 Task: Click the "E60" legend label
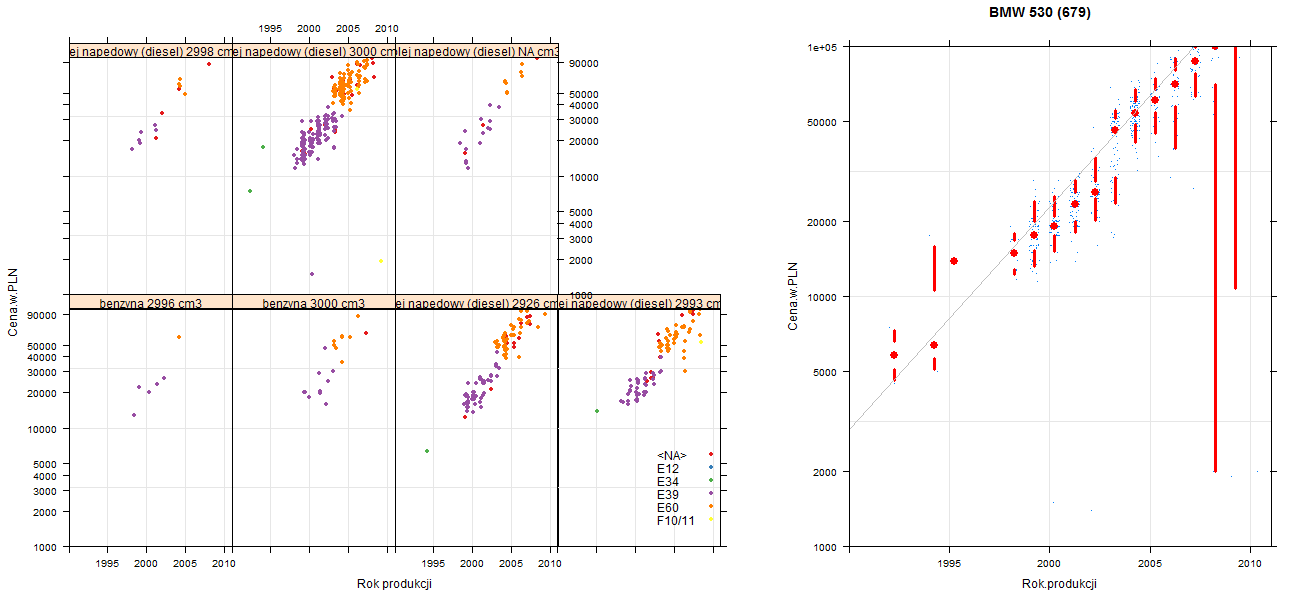[668, 508]
